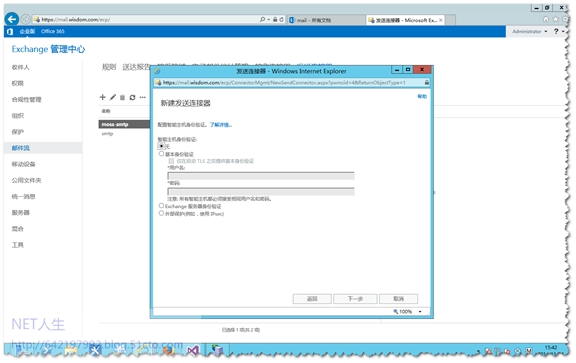This screenshot has height=363, width=576.
Task: Add new send connector with plus icon
Action: click(x=102, y=97)
